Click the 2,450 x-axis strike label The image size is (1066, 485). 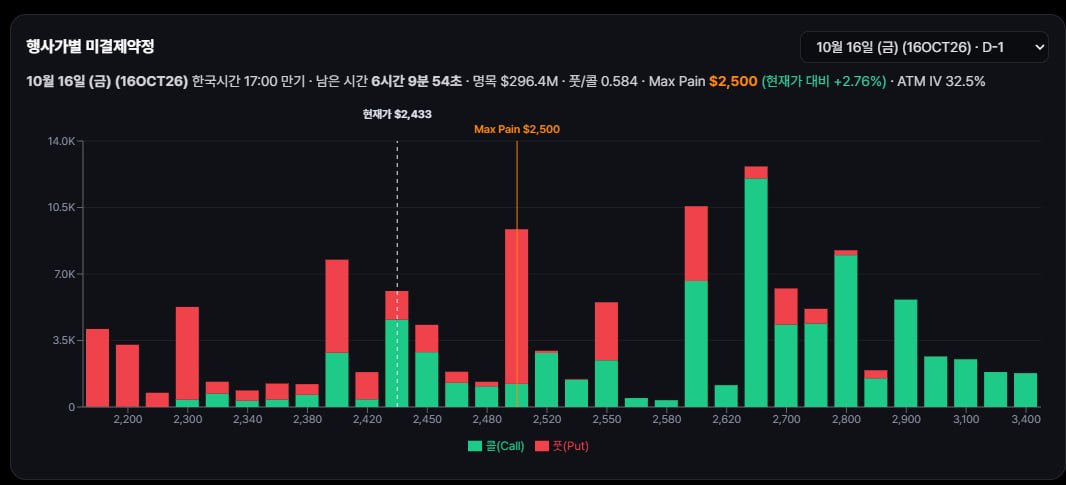click(427, 420)
